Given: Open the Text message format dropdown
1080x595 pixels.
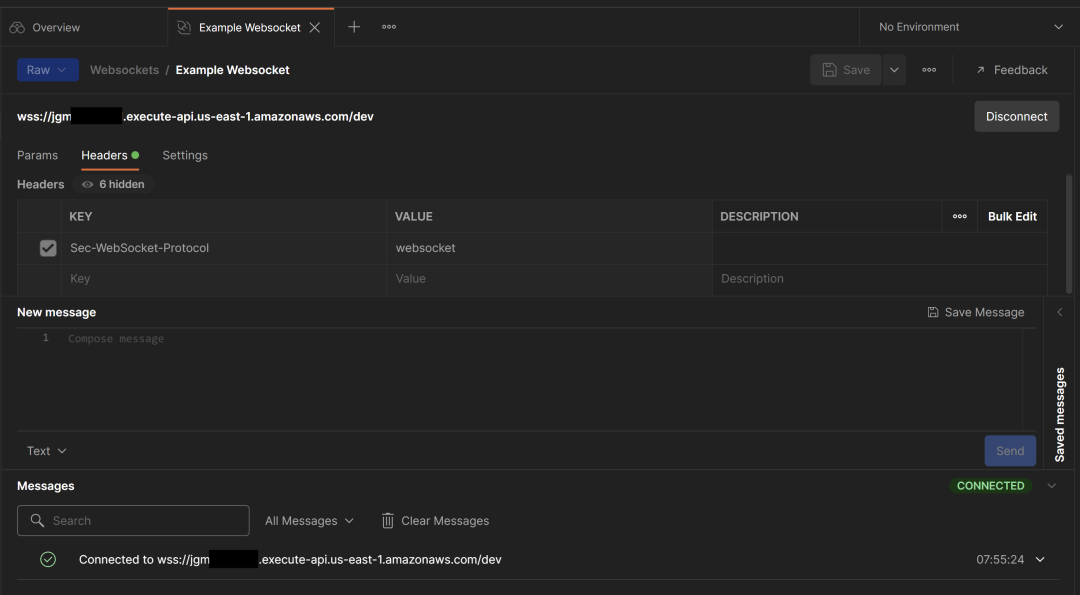Looking at the screenshot, I should pyautogui.click(x=47, y=451).
